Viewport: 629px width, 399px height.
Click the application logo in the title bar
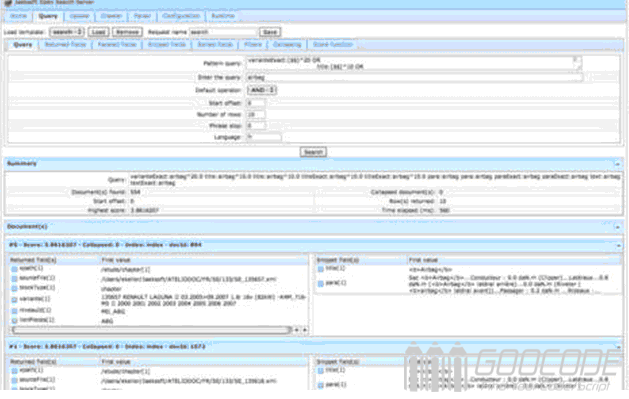8,3
